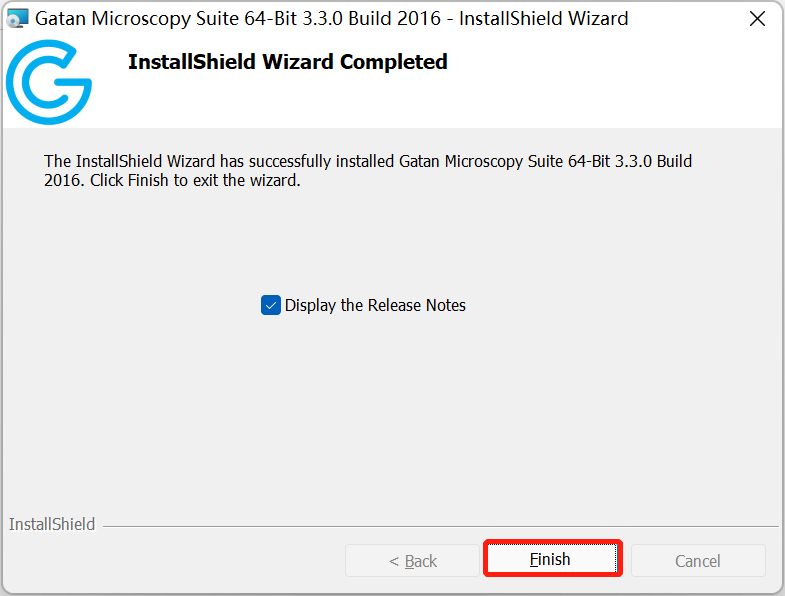The height and width of the screenshot is (596, 785).
Task: Click the white checkmark in the blue box
Action: 271,305
